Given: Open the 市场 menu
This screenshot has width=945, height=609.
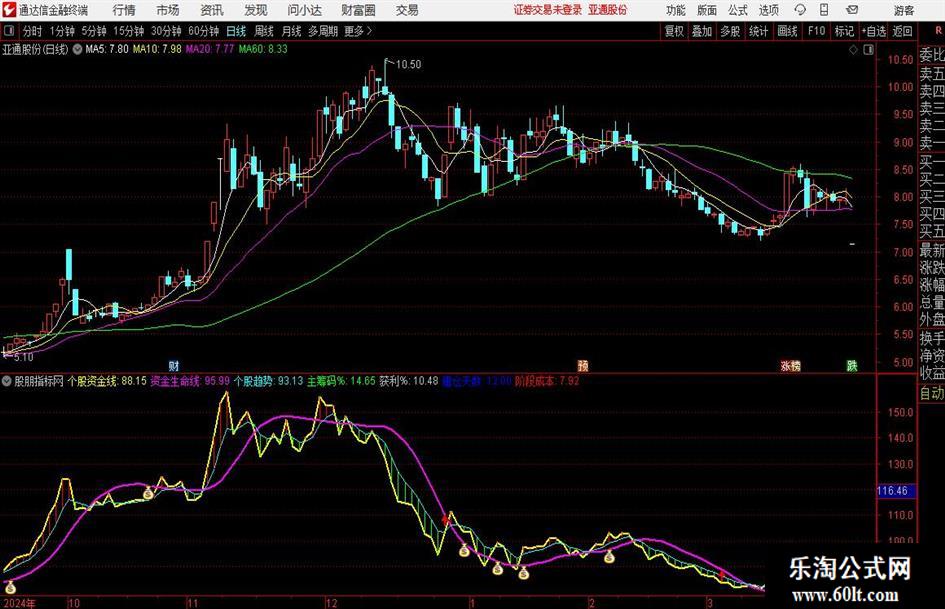Looking at the screenshot, I should tap(168, 10).
